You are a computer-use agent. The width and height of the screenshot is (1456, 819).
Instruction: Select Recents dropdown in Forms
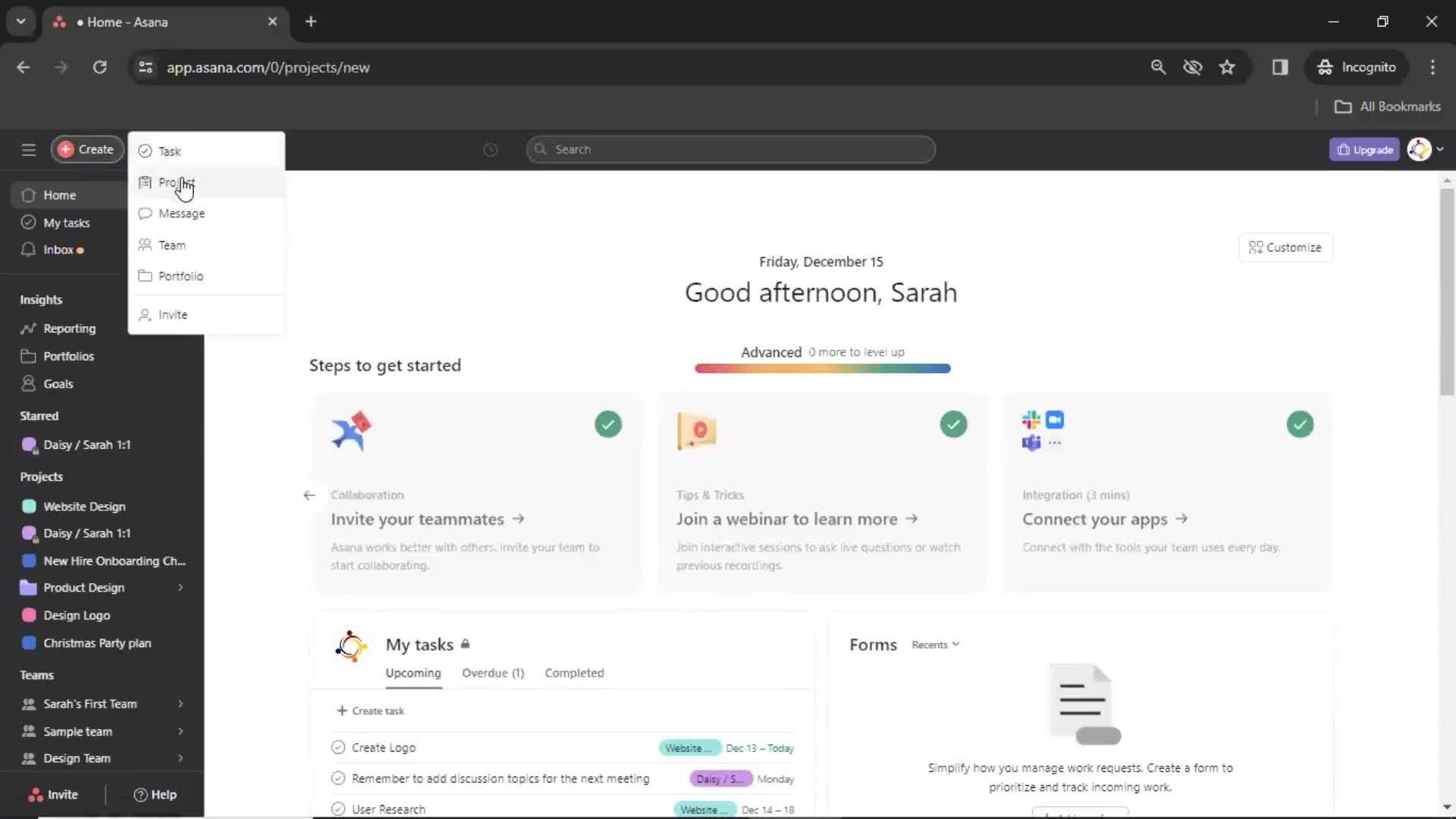coord(934,644)
